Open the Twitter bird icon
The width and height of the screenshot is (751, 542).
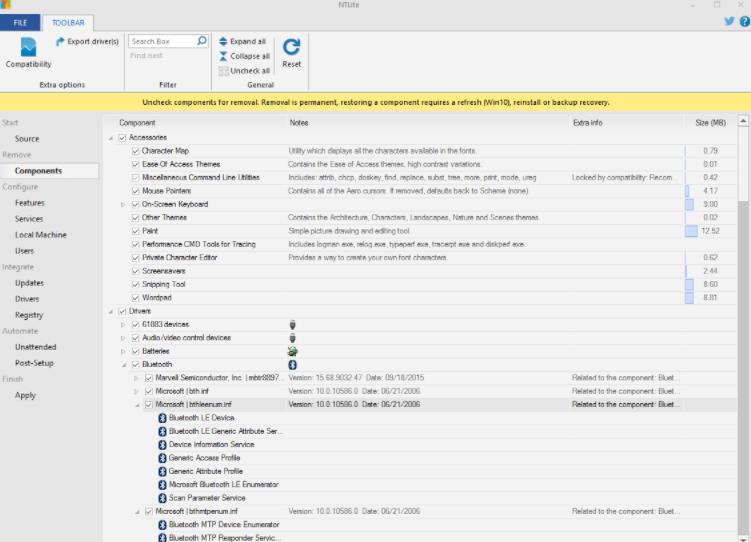pos(729,21)
